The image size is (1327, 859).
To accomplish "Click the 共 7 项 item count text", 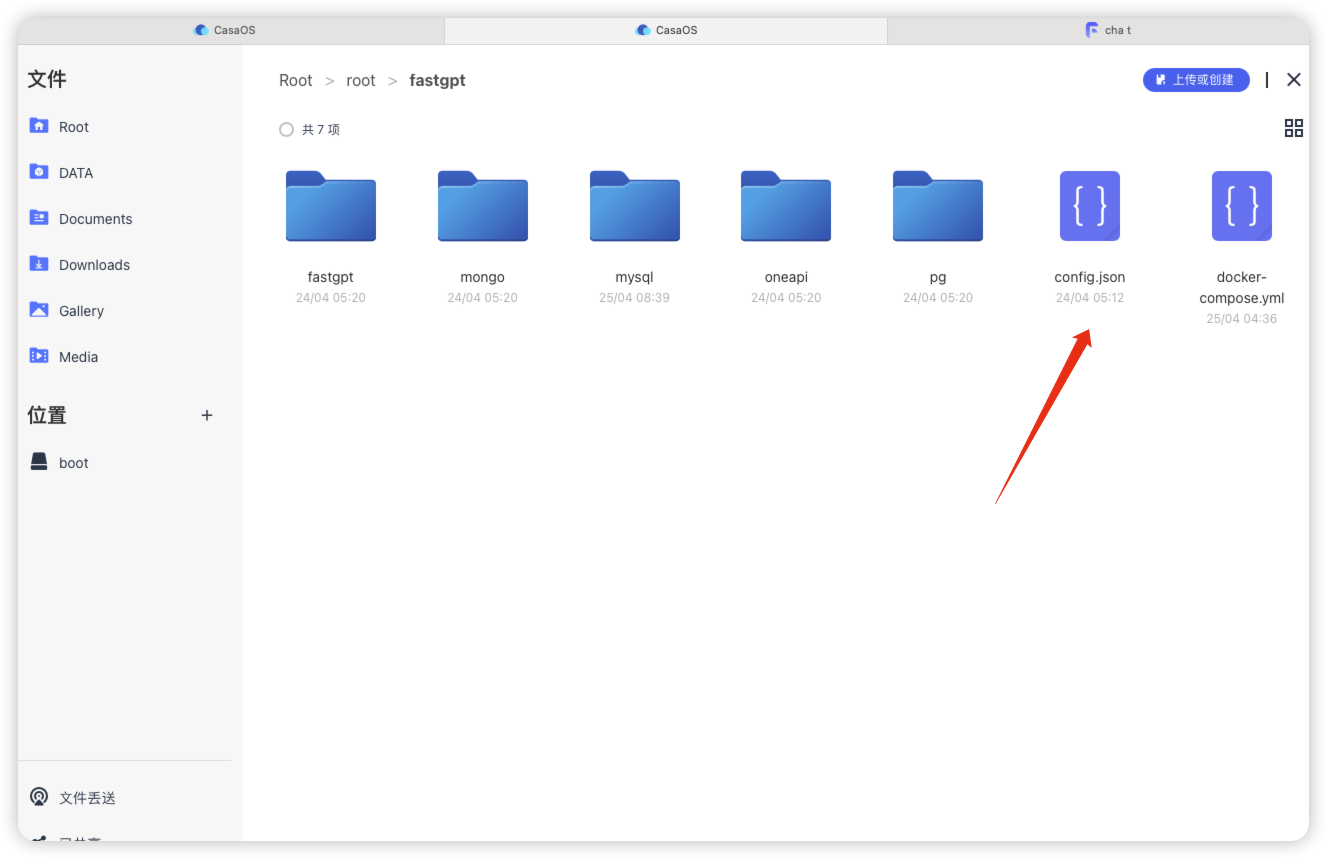I will [321, 130].
